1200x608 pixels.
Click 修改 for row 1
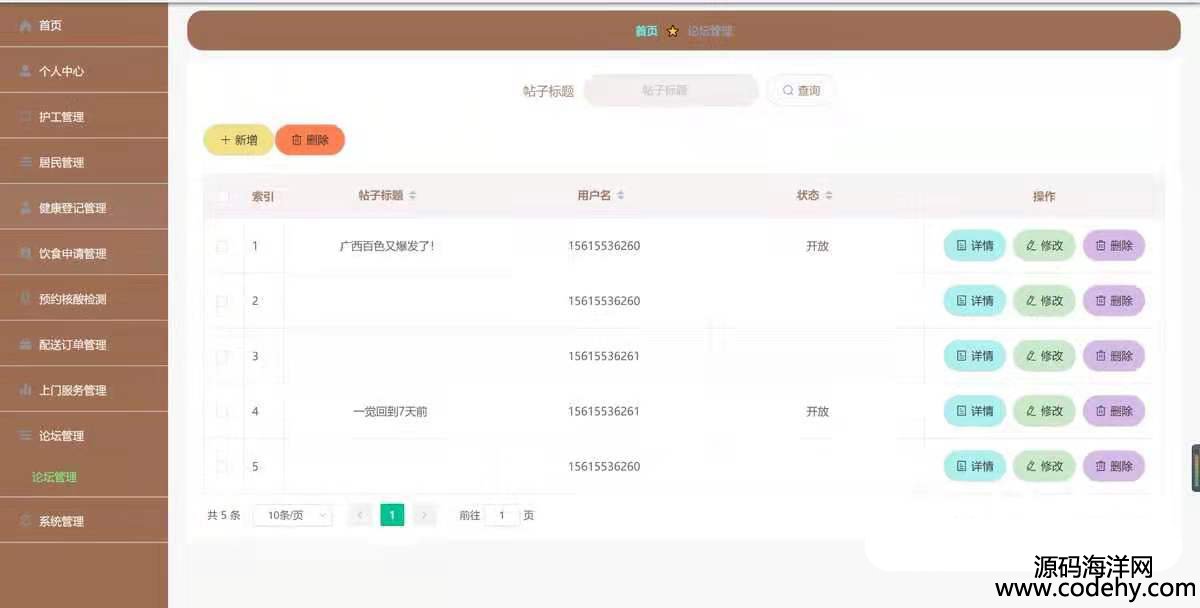click(x=1044, y=246)
